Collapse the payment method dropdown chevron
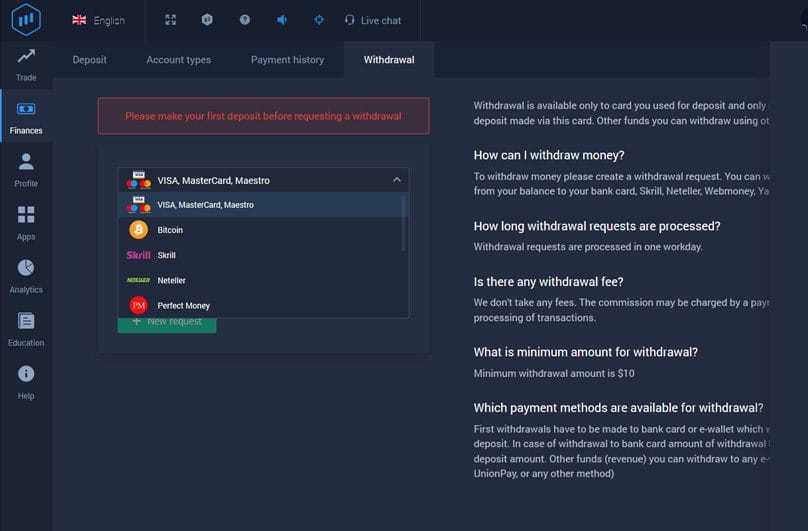Viewport: 808px width, 531px height. 397,180
